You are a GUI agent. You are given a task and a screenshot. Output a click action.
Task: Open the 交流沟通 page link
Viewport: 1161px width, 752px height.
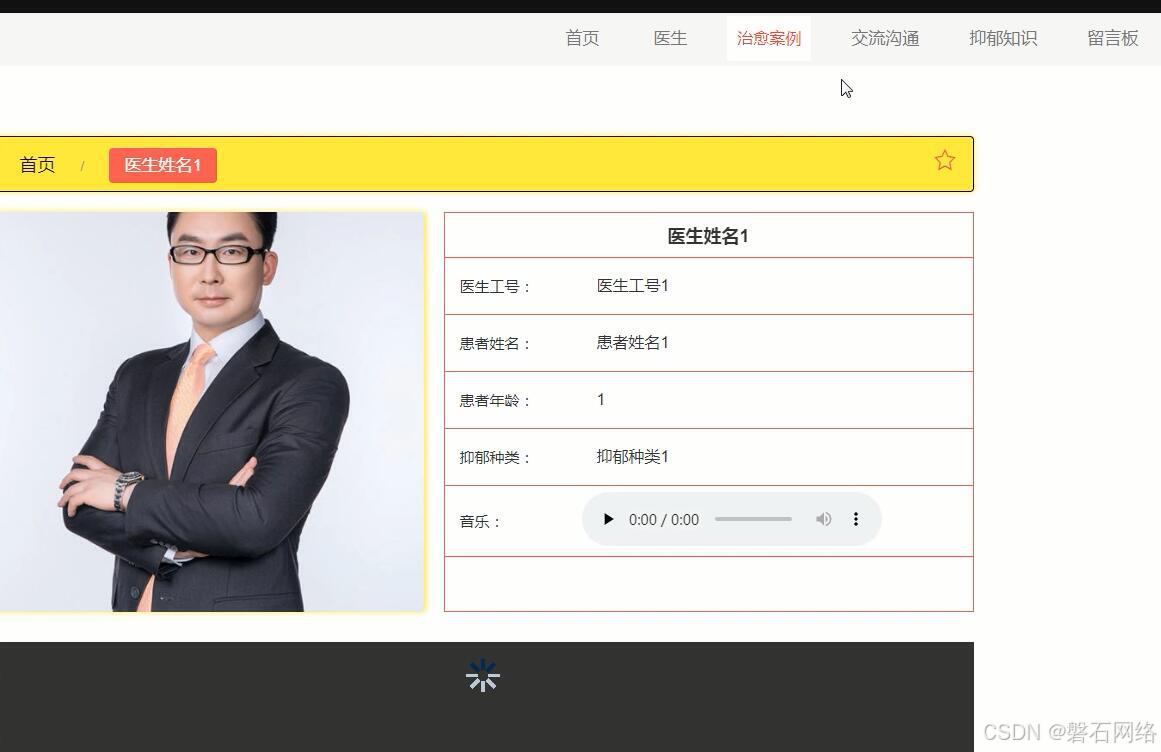pyautogui.click(x=884, y=38)
